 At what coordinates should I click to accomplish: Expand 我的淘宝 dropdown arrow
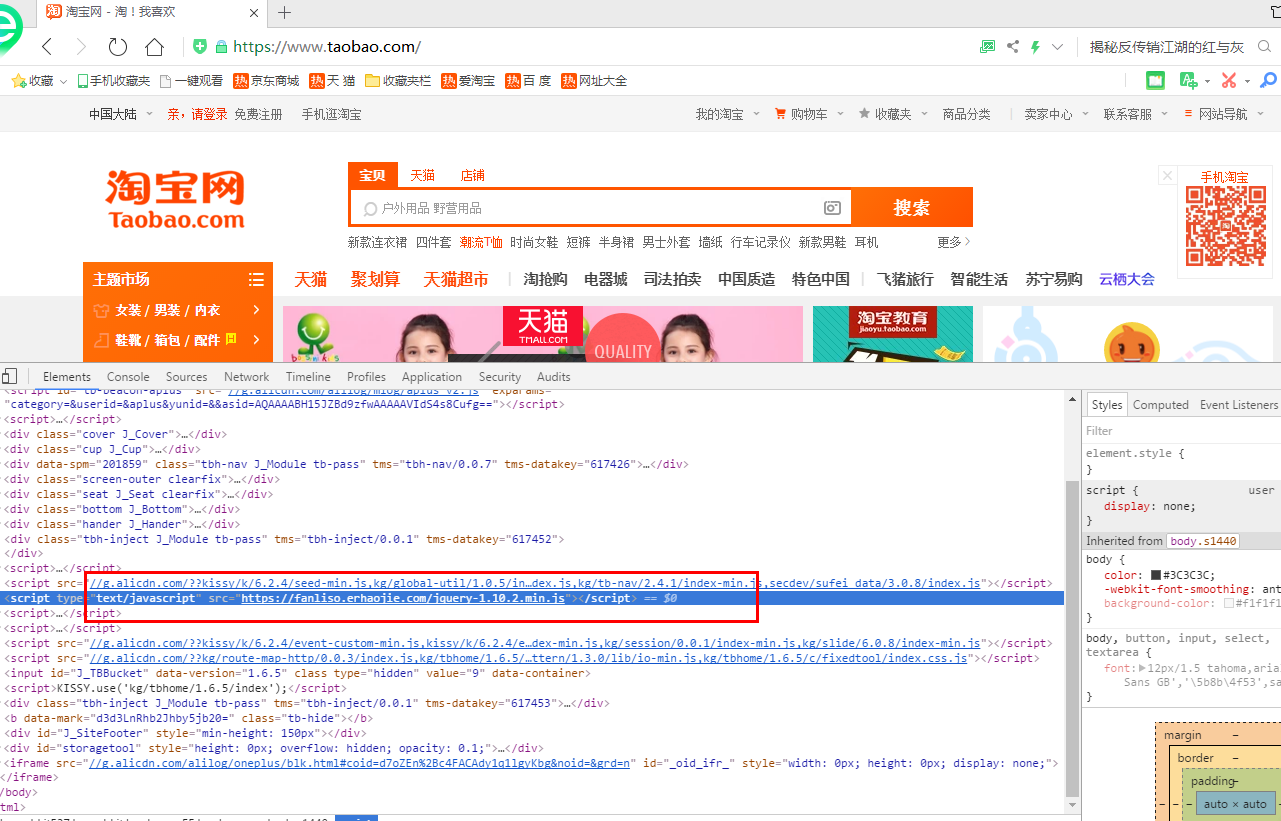coord(757,114)
